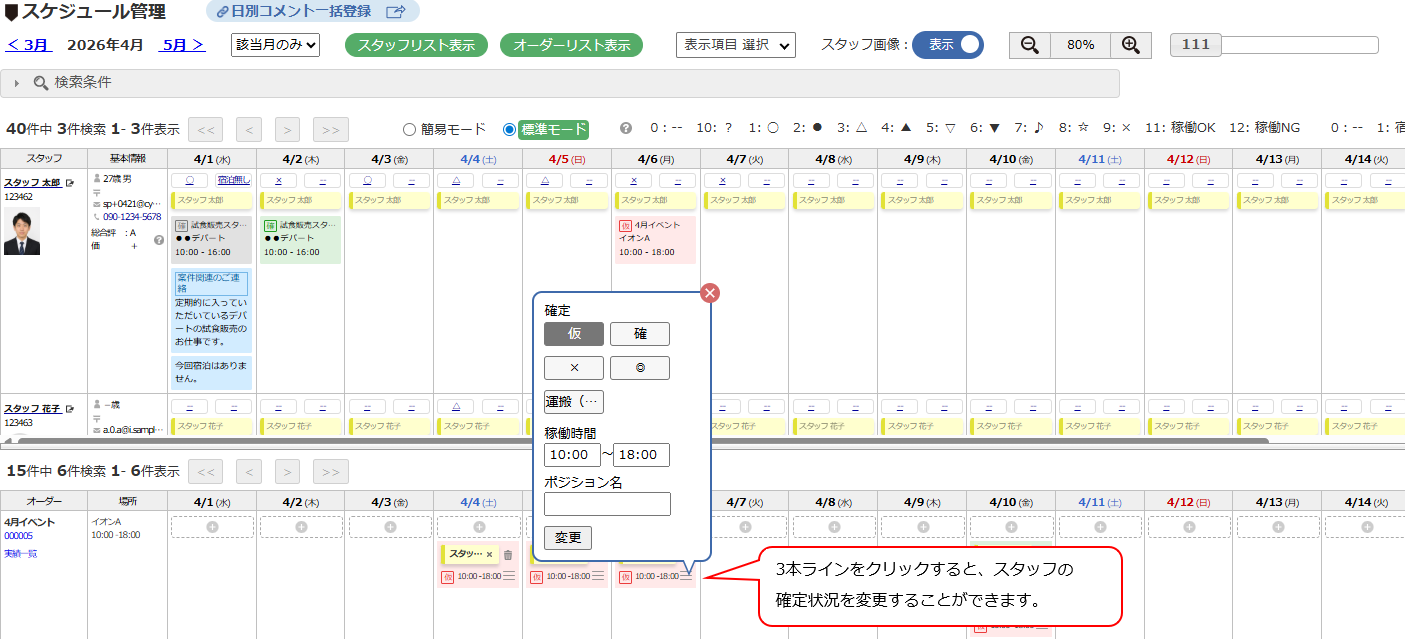Go to next month 5月
The image size is (1405, 639).
[x=183, y=45]
